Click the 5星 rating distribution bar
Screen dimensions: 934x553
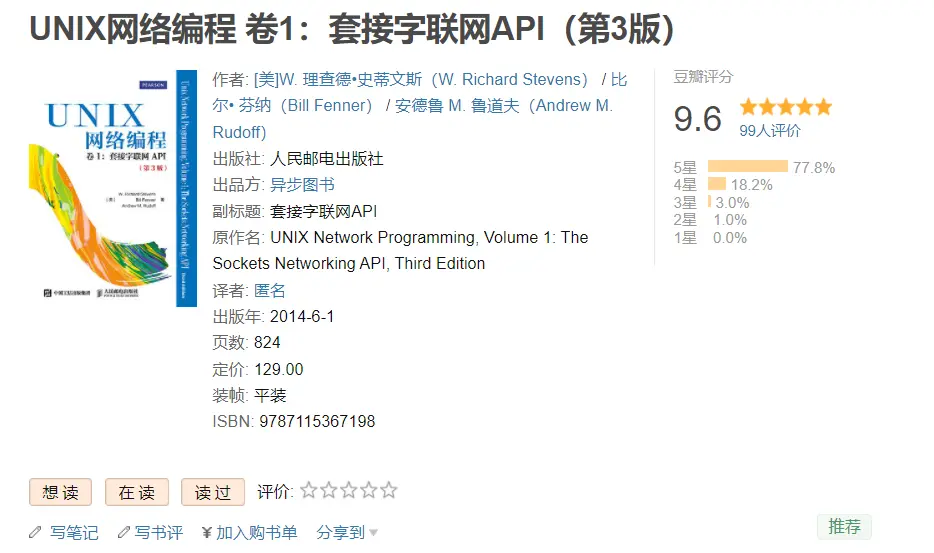[x=747, y=167]
